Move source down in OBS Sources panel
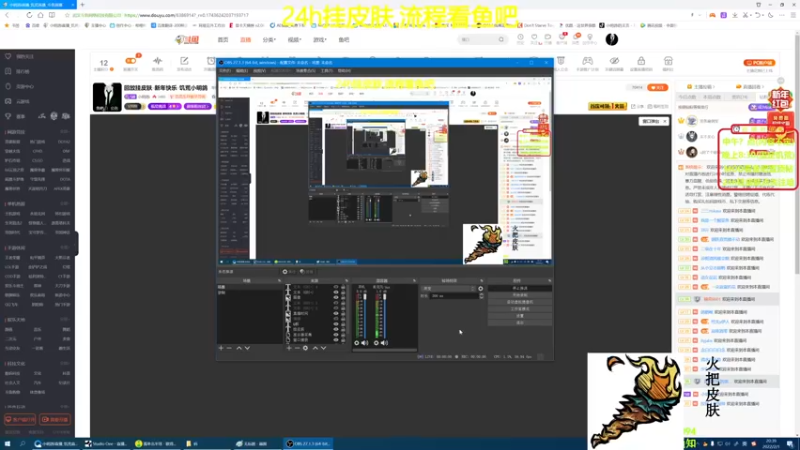This screenshot has height=450, width=800. click(x=323, y=348)
